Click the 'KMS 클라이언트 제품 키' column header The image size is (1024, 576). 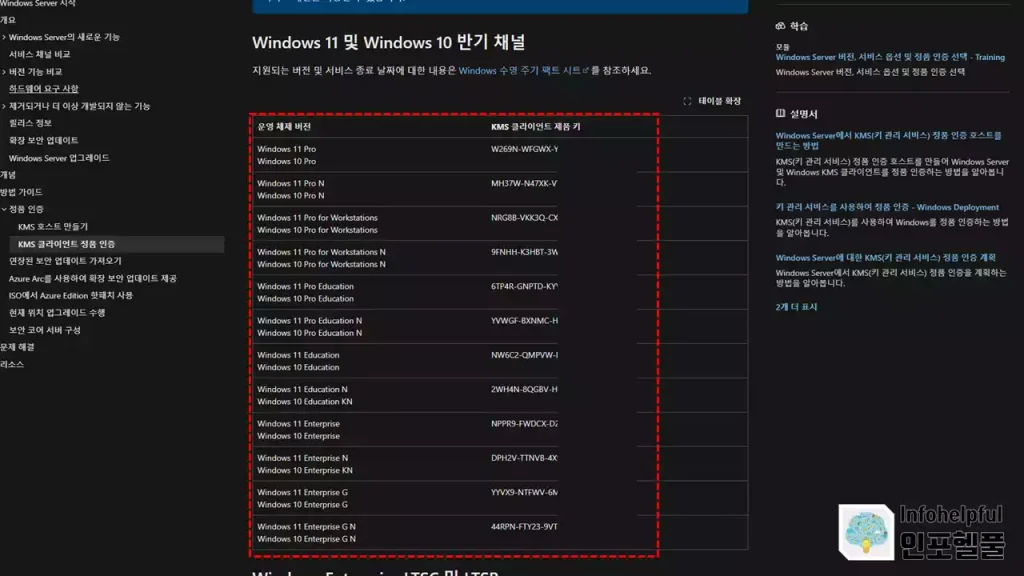click(536, 127)
